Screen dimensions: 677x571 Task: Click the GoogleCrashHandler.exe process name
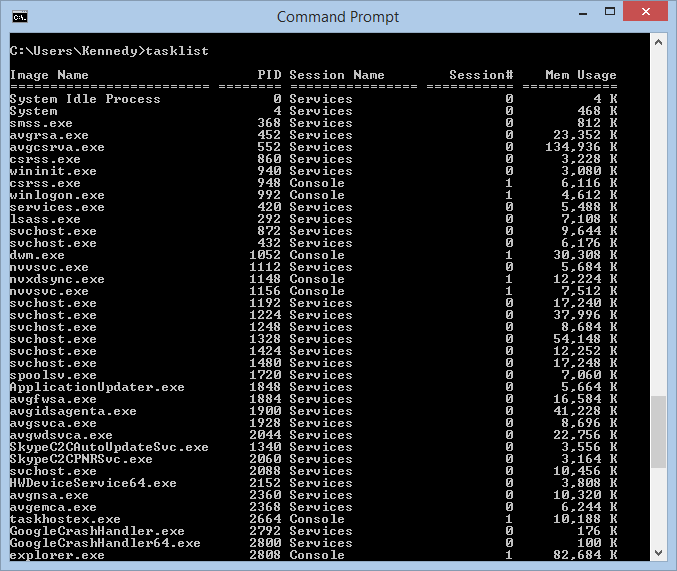97,531
